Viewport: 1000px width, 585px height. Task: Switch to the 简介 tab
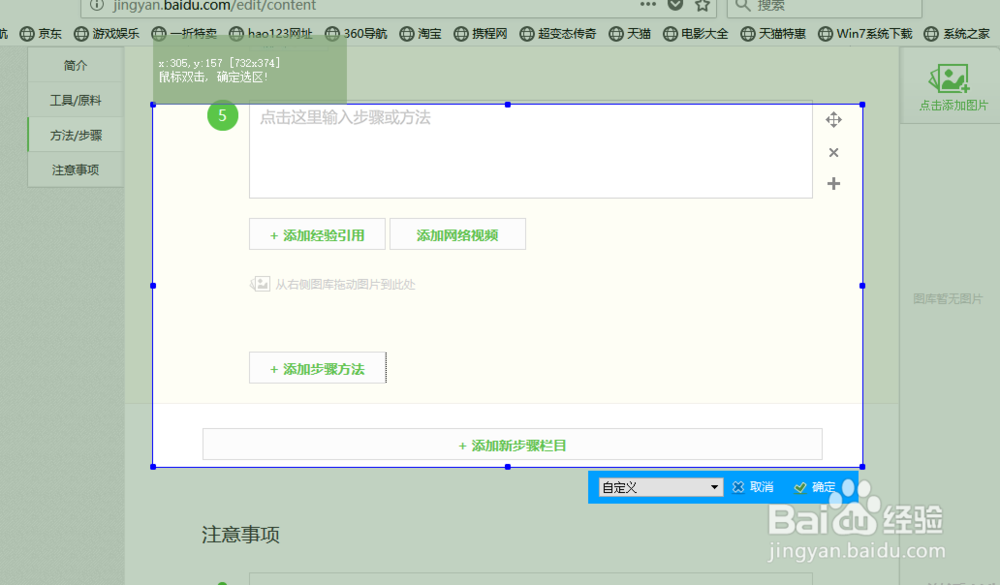pyautogui.click(x=76, y=64)
